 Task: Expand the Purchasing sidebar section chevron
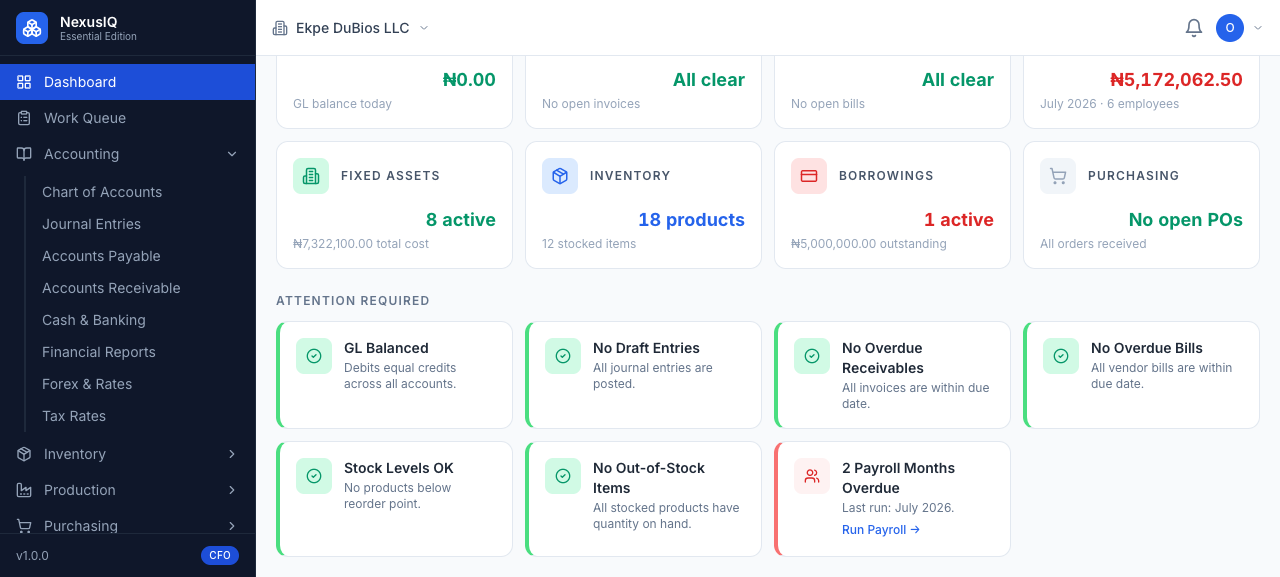coord(232,526)
